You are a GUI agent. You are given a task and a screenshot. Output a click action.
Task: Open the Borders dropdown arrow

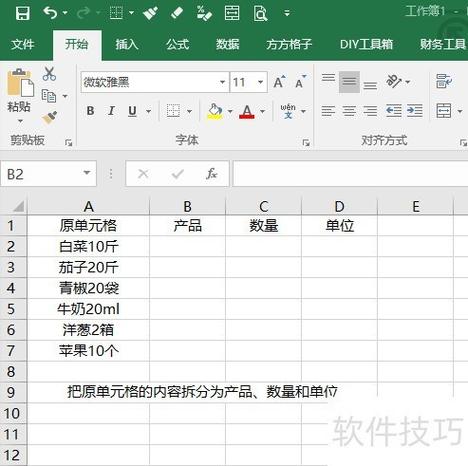189,111
